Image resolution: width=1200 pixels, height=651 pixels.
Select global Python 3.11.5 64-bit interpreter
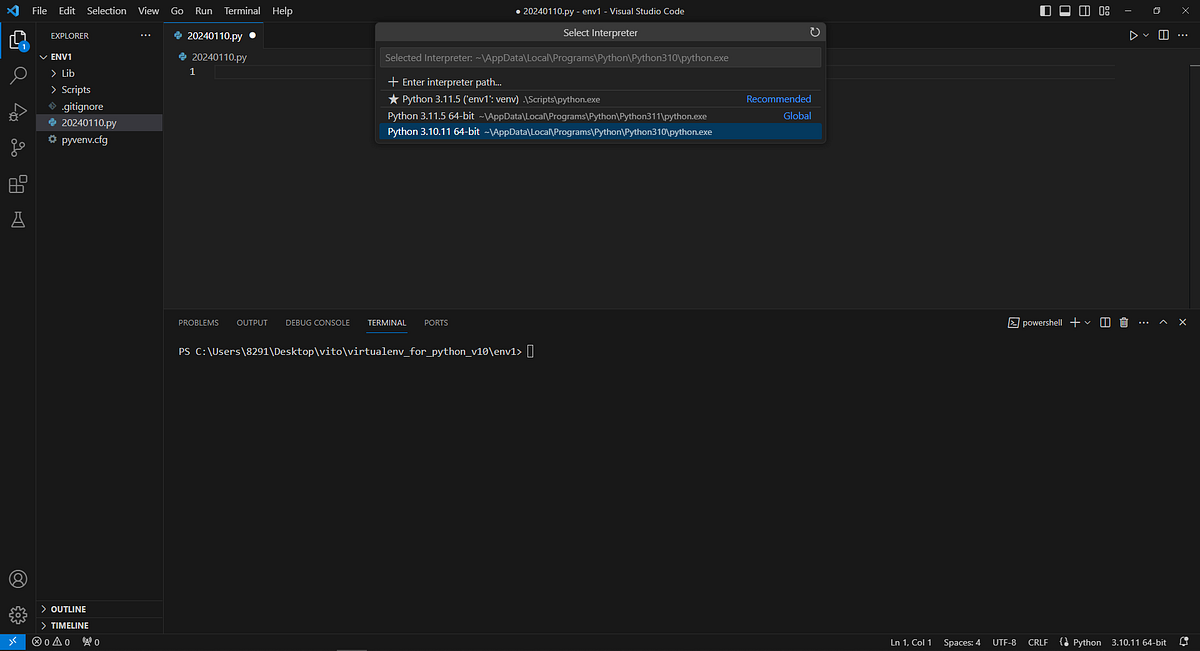600,116
